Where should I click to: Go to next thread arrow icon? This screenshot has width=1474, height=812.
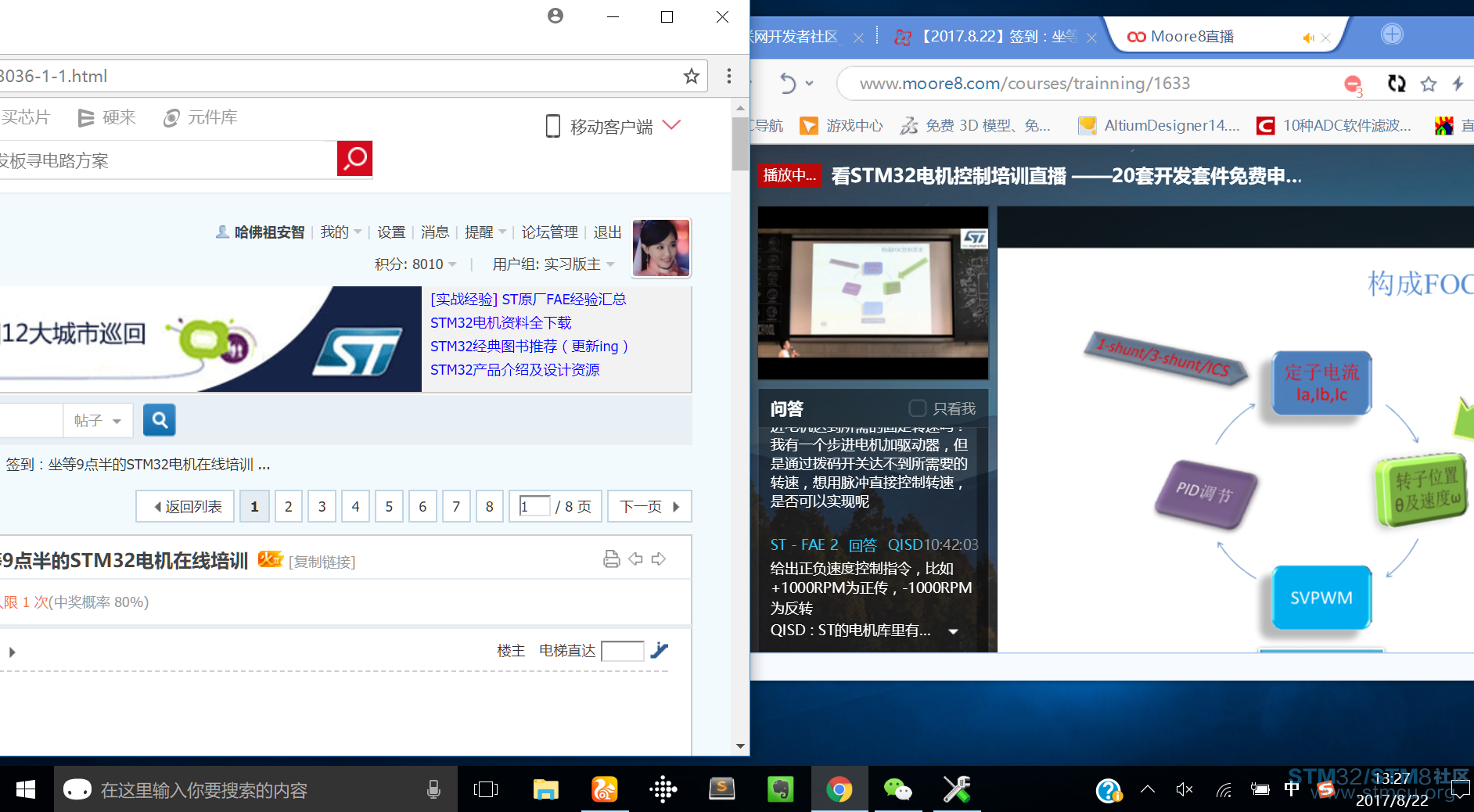(659, 559)
